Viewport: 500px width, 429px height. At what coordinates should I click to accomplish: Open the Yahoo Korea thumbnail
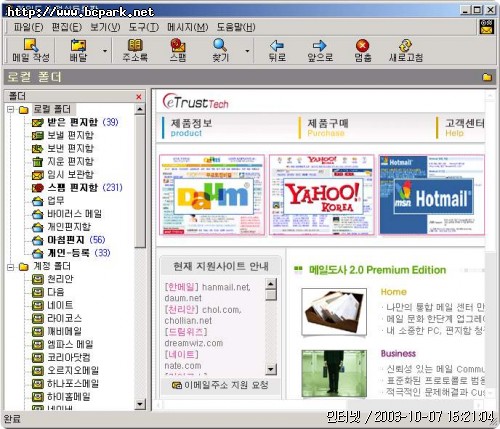(322, 195)
